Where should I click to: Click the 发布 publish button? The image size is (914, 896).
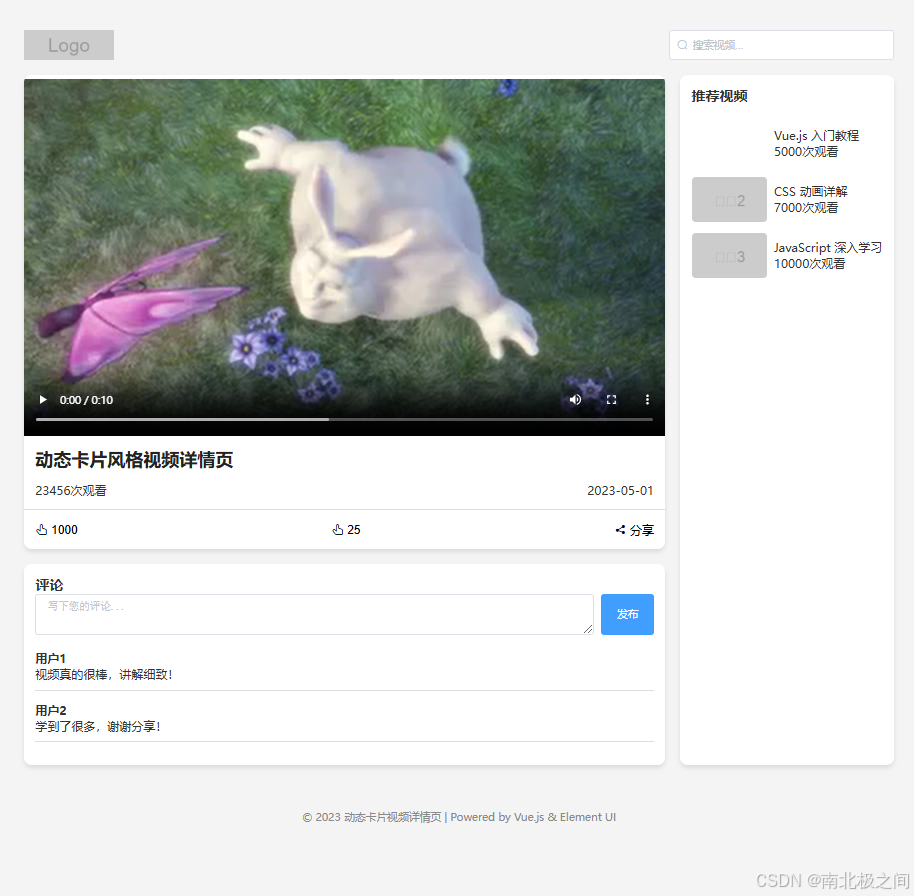(x=627, y=614)
